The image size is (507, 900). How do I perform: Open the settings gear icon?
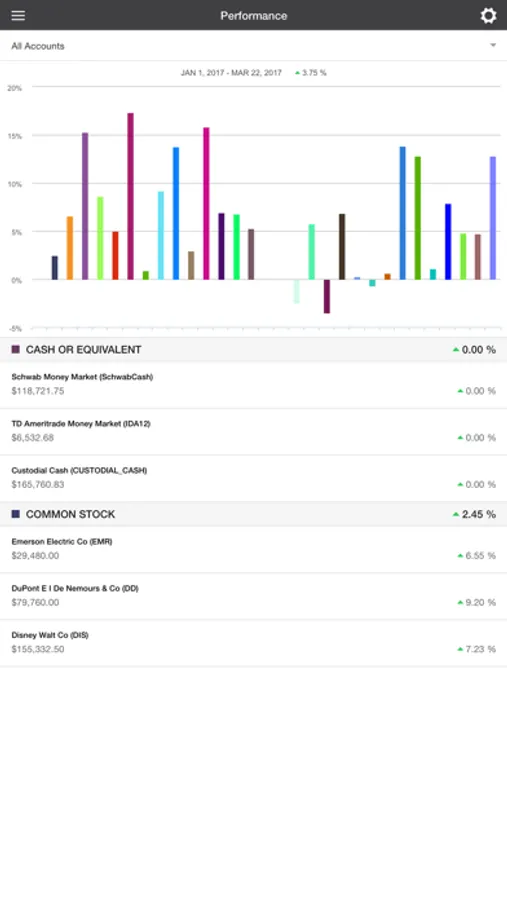point(488,15)
